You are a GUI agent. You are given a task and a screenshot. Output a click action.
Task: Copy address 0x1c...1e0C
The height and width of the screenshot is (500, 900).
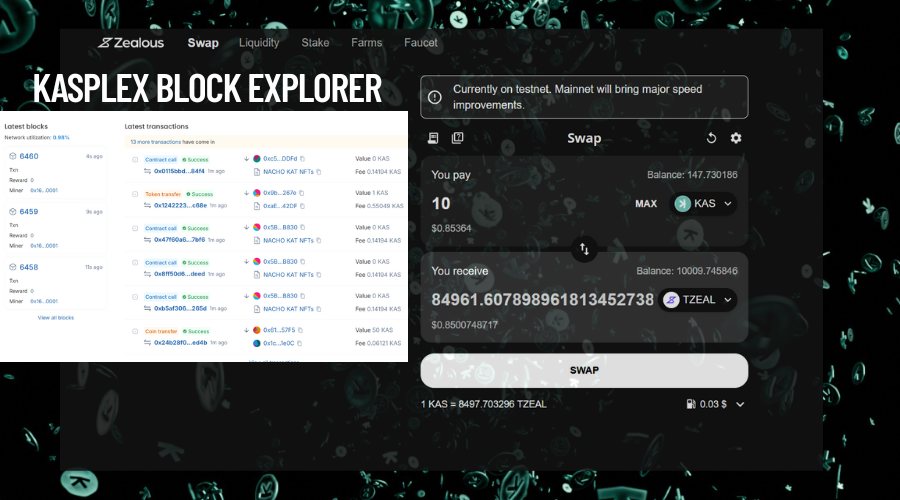click(x=299, y=344)
